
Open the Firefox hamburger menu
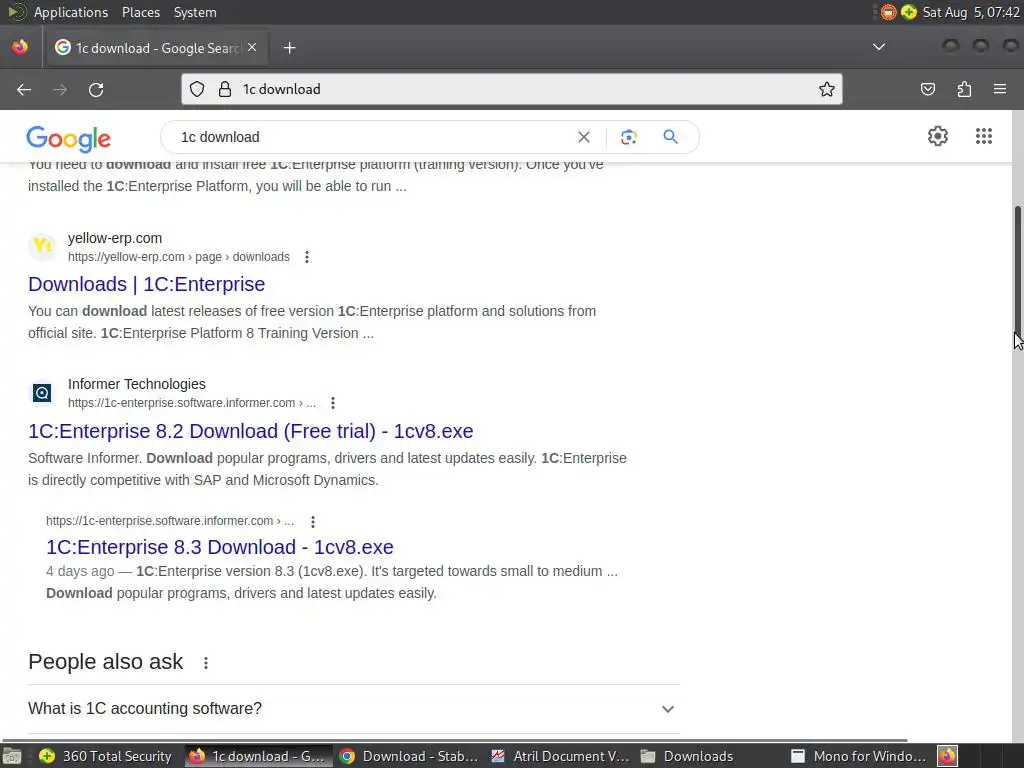point(1000,89)
